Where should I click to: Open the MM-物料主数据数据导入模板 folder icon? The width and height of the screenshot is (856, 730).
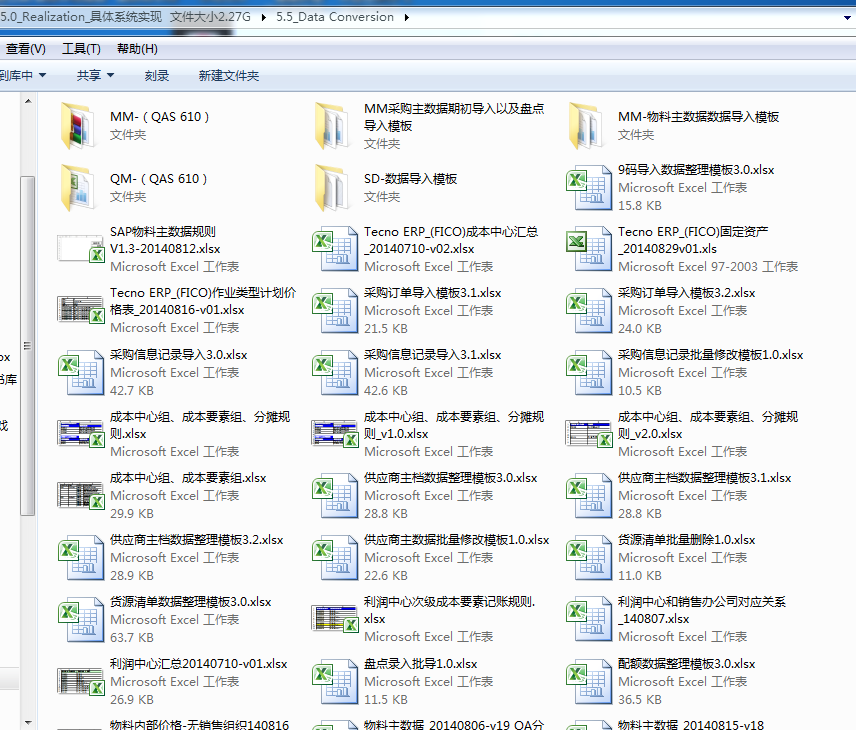pos(585,126)
